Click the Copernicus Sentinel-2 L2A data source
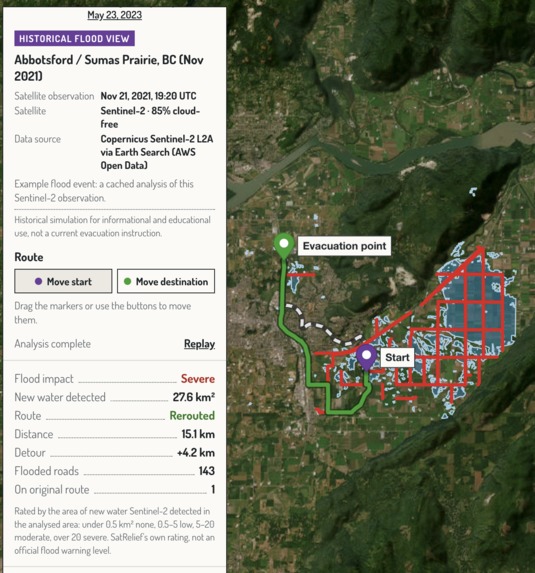The width and height of the screenshot is (535, 573). click(x=157, y=152)
